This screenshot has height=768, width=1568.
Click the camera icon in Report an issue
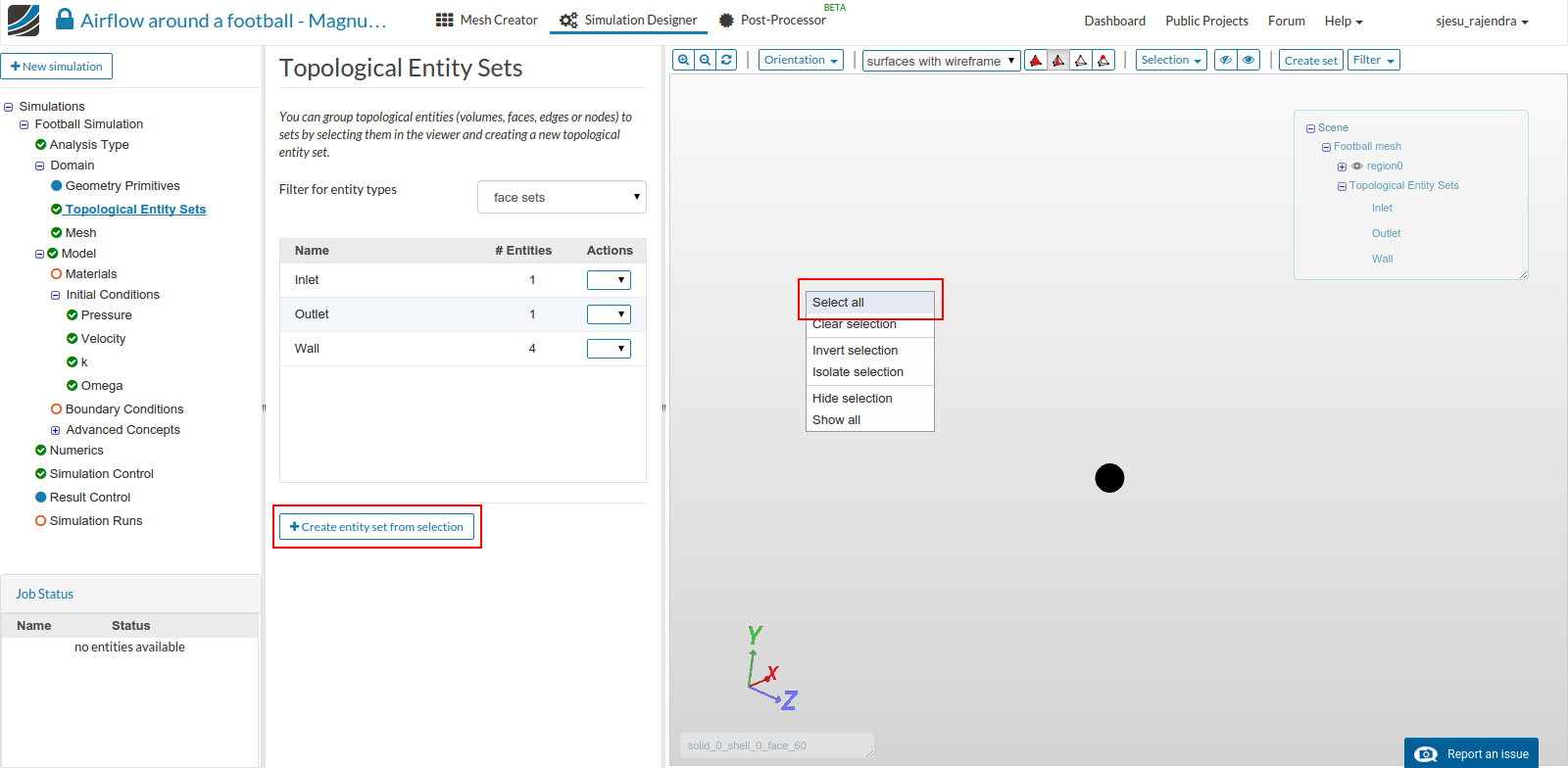(x=1428, y=754)
